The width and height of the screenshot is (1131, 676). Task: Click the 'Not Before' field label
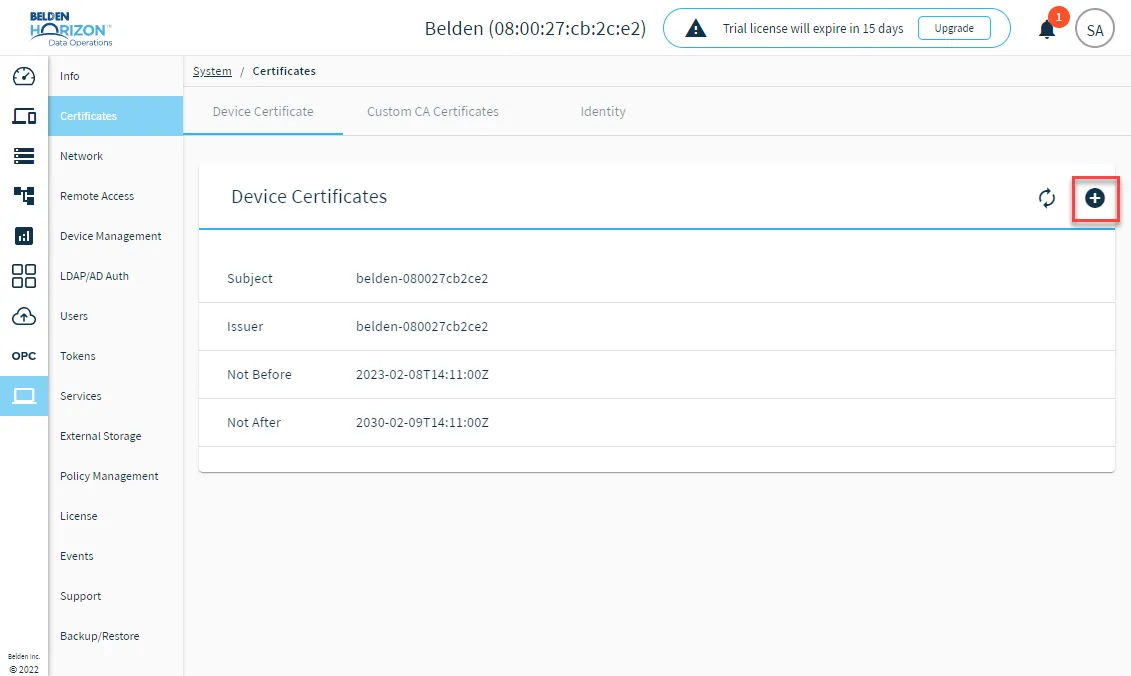click(x=259, y=374)
